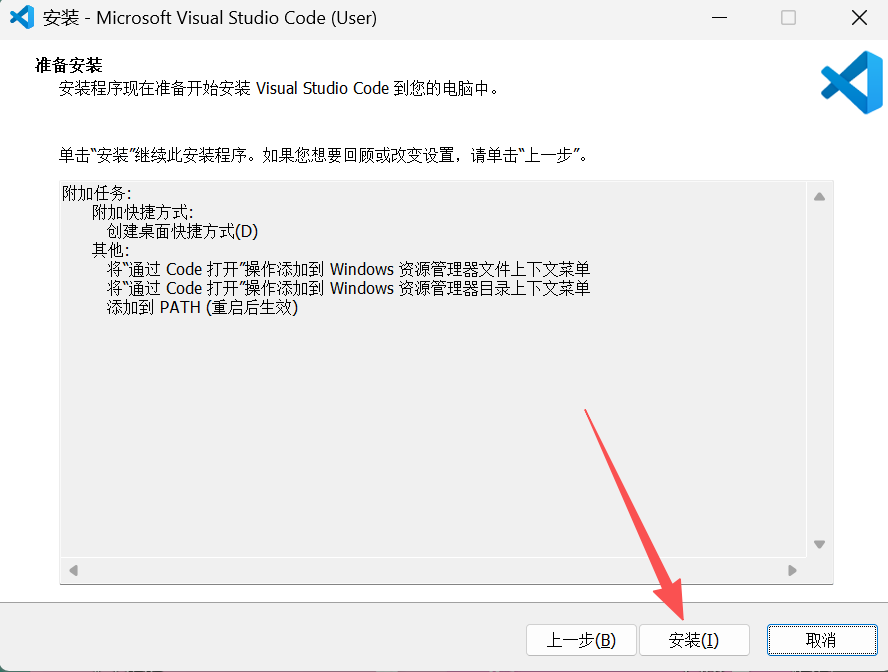The height and width of the screenshot is (672, 888).
Task: Click the 附加任务: heading text
Action: tap(97, 193)
